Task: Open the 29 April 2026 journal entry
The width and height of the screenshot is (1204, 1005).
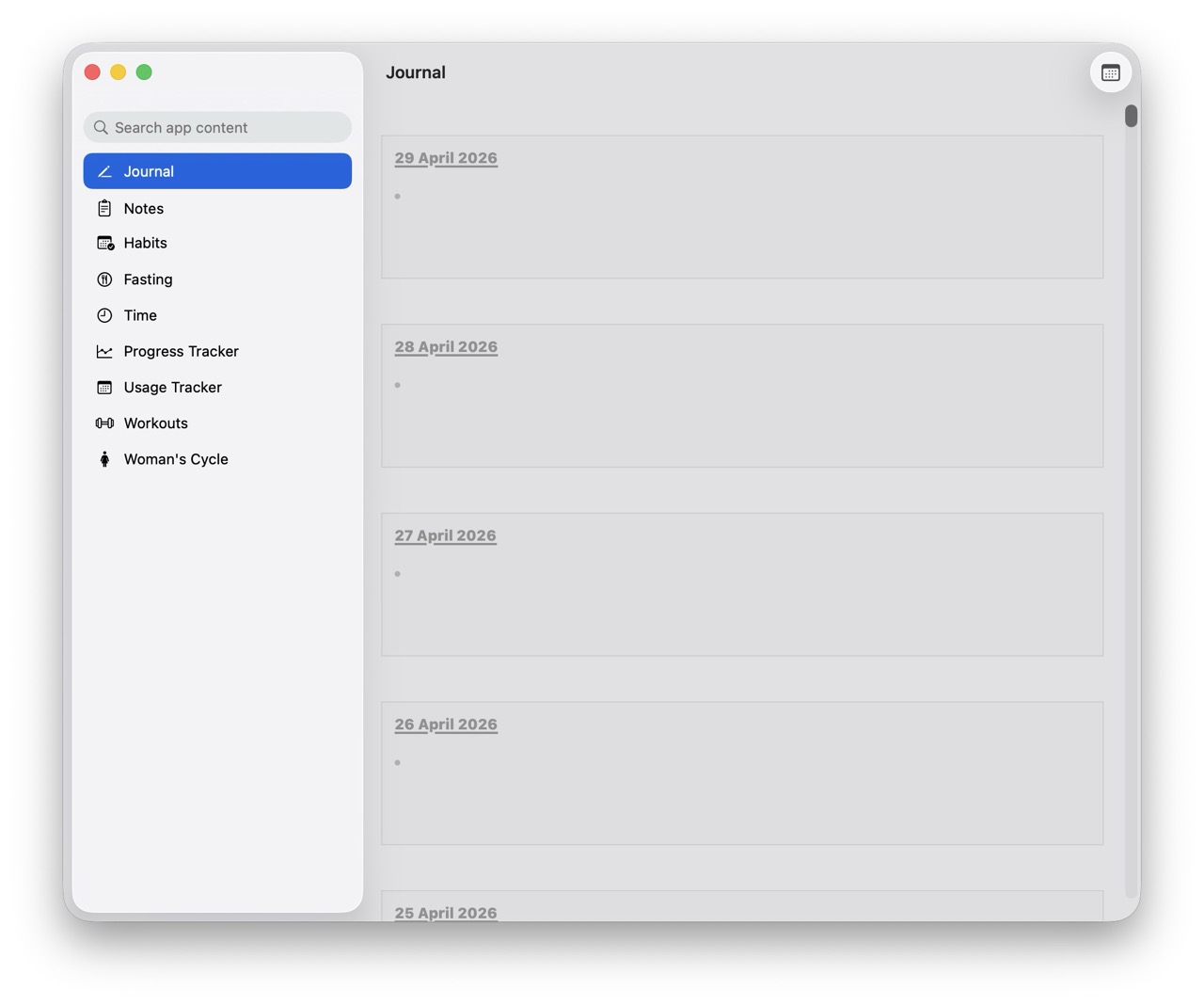Action: tap(445, 158)
